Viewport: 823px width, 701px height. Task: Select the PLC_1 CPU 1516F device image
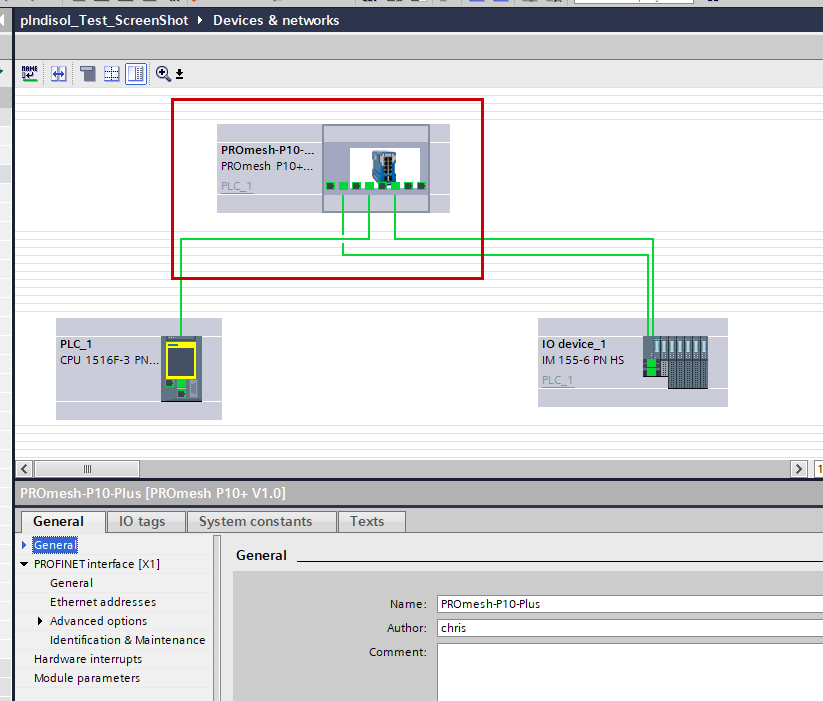click(x=181, y=369)
